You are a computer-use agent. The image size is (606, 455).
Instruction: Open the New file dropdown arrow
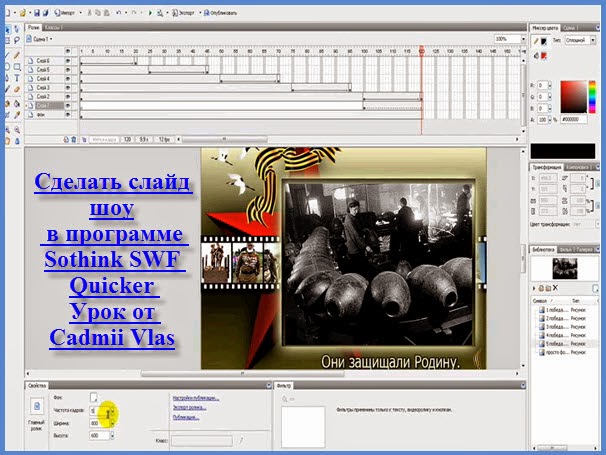pyautogui.click(x=14, y=13)
